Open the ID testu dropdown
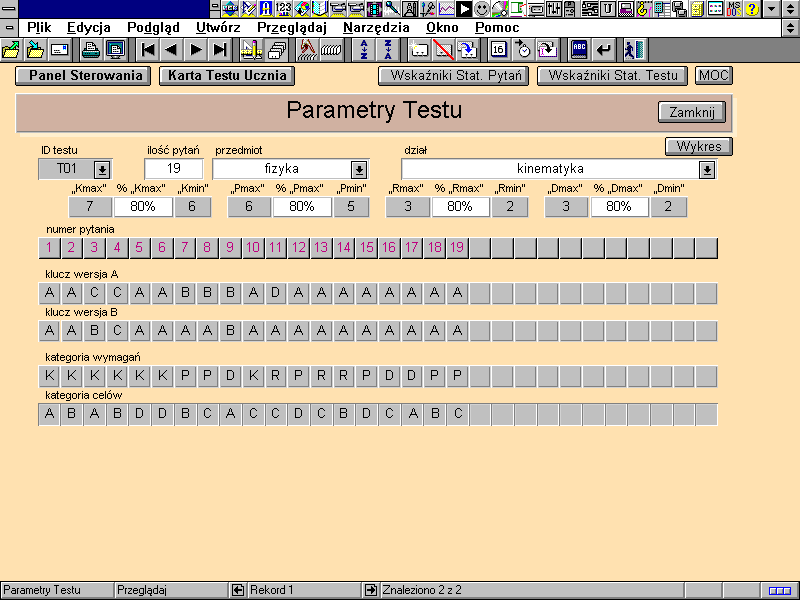This screenshot has height=600, width=800. 102,169
